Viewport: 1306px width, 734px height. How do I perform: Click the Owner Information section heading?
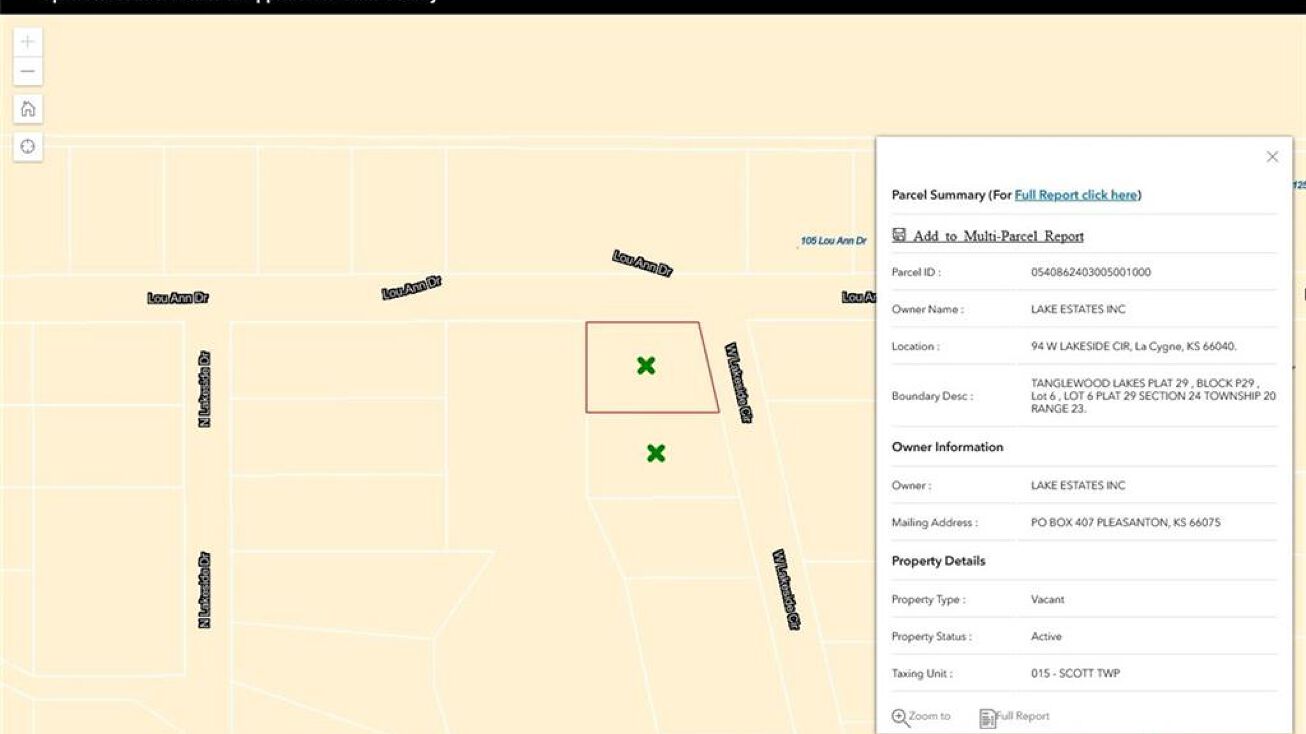pyautogui.click(x=947, y=447)
